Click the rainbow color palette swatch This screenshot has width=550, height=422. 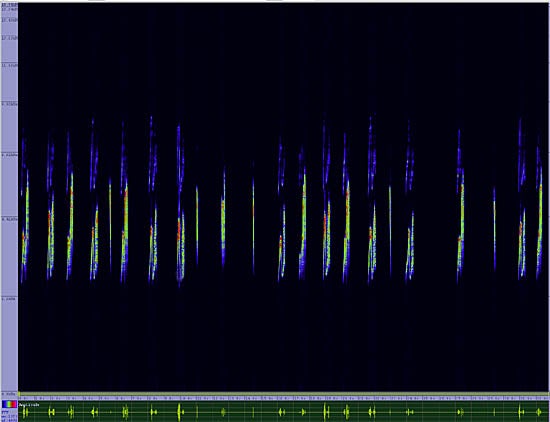point(9,404)
